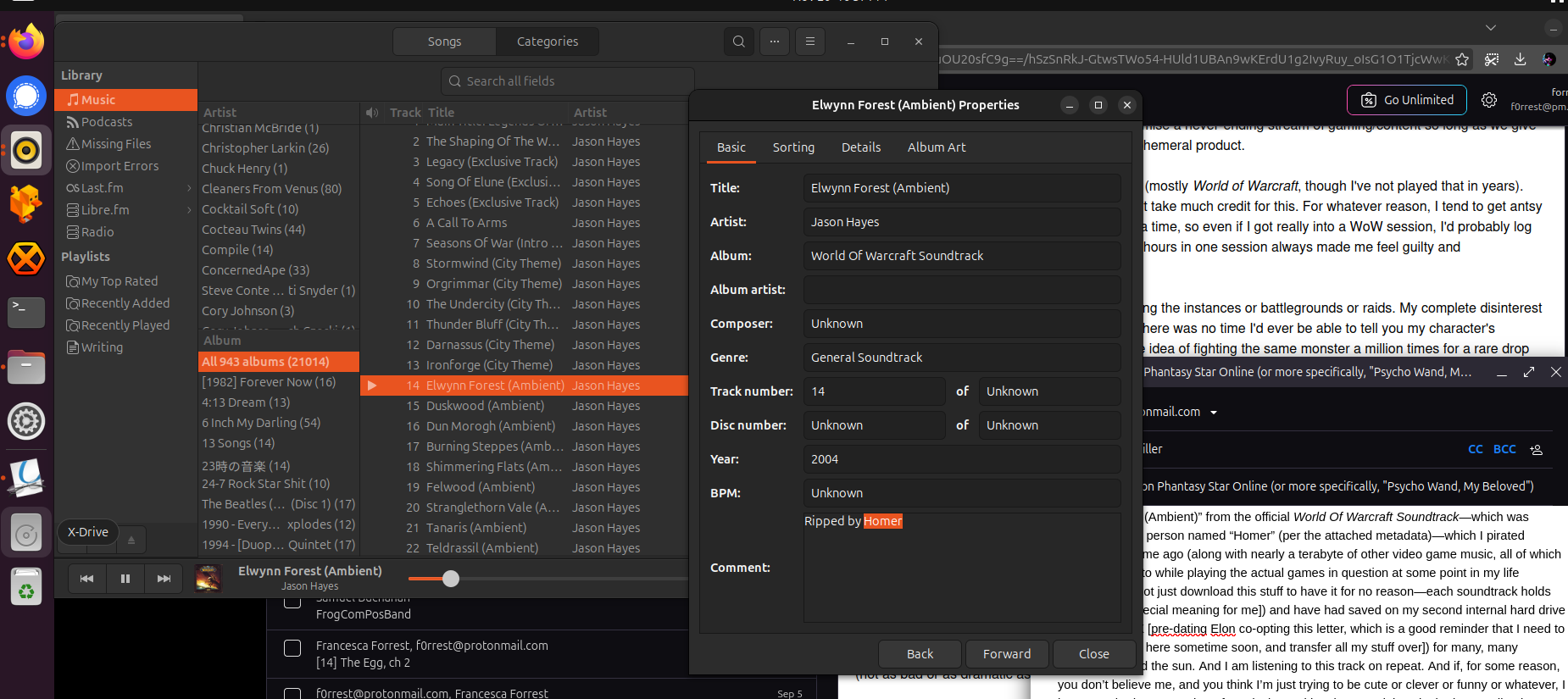Open Missing Files in the sidebar
Image resolution: width=1568 pixels, height=699 pixels.
[126, 144]
